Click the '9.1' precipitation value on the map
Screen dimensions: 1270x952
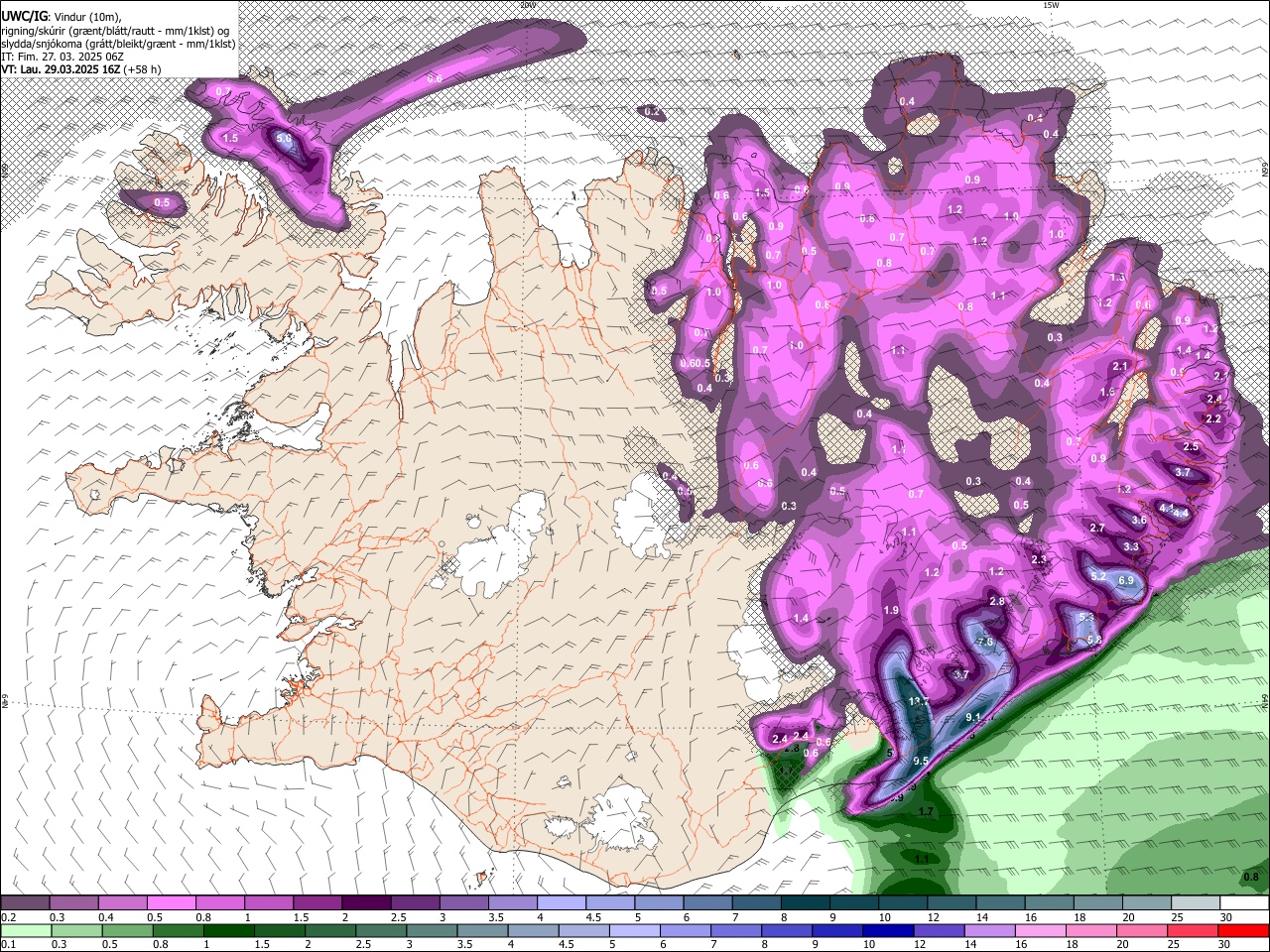pyautogui.click(x=973, y=718)
